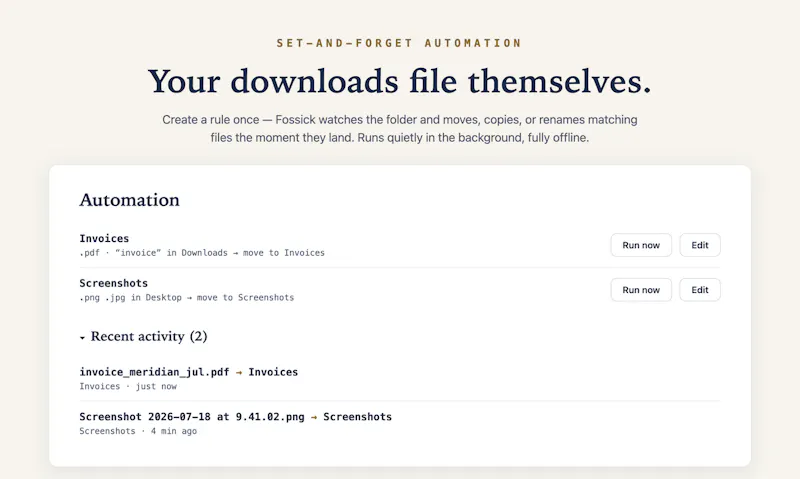Viewport: 800px width, 479px height.
Task: Click the Automation panel heading
Action: 130,200
